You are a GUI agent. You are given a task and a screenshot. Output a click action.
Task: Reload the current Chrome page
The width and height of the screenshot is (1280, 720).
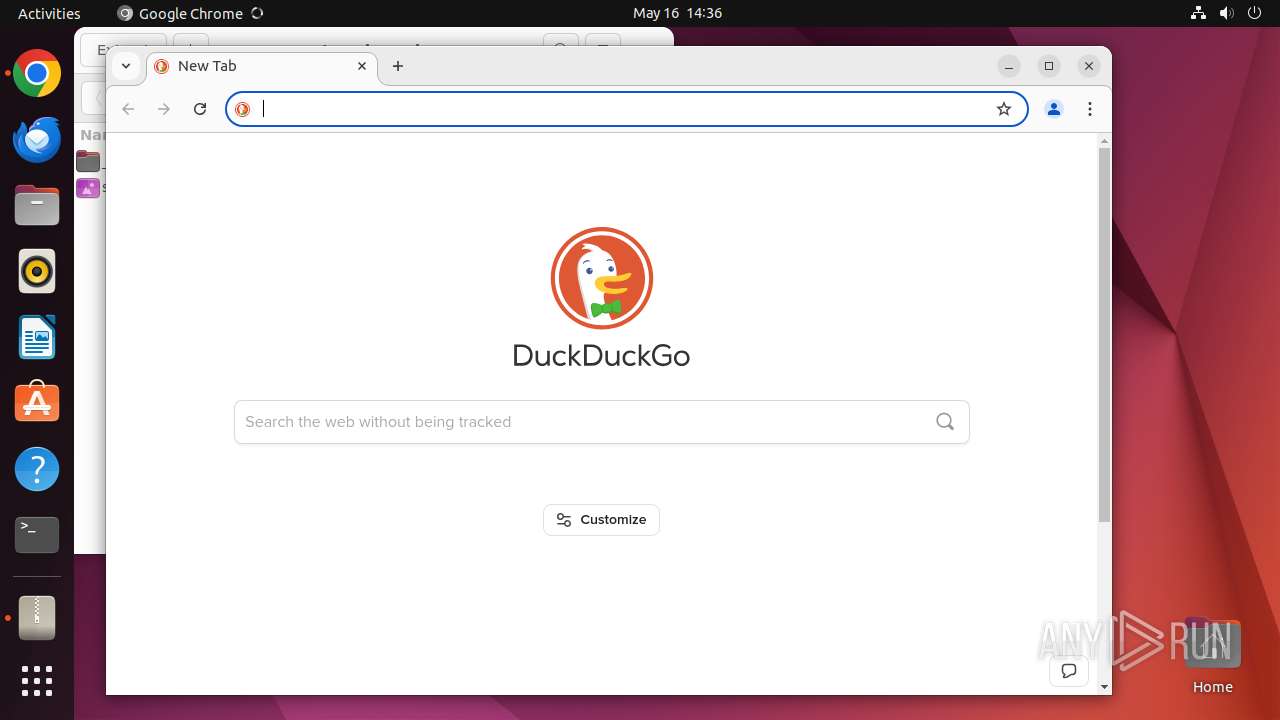tap(200, 109)
